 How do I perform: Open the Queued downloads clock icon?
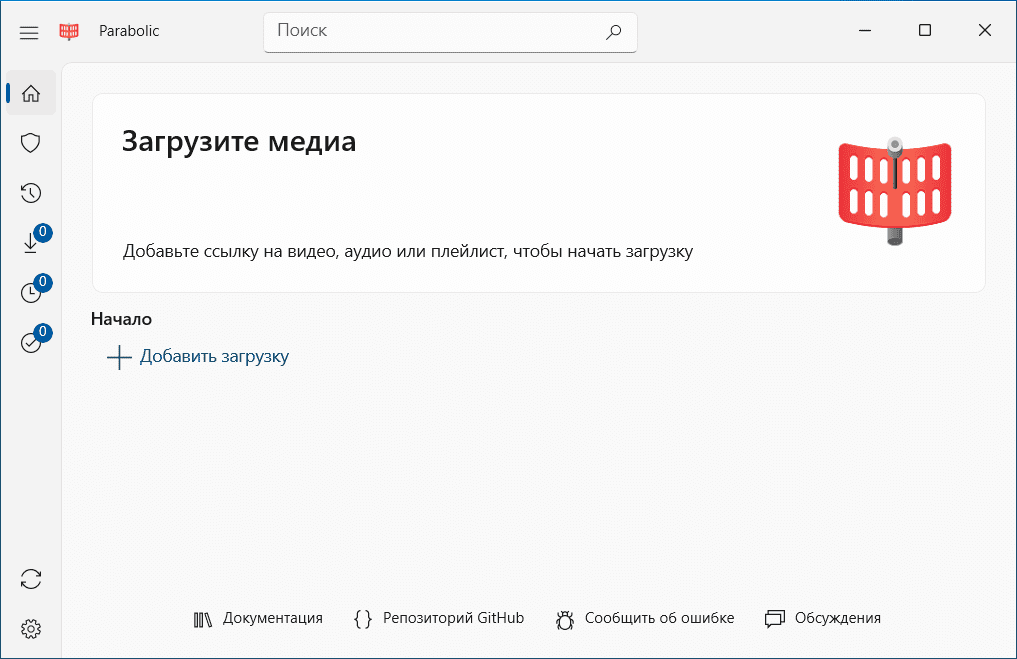tap(31, 292)
